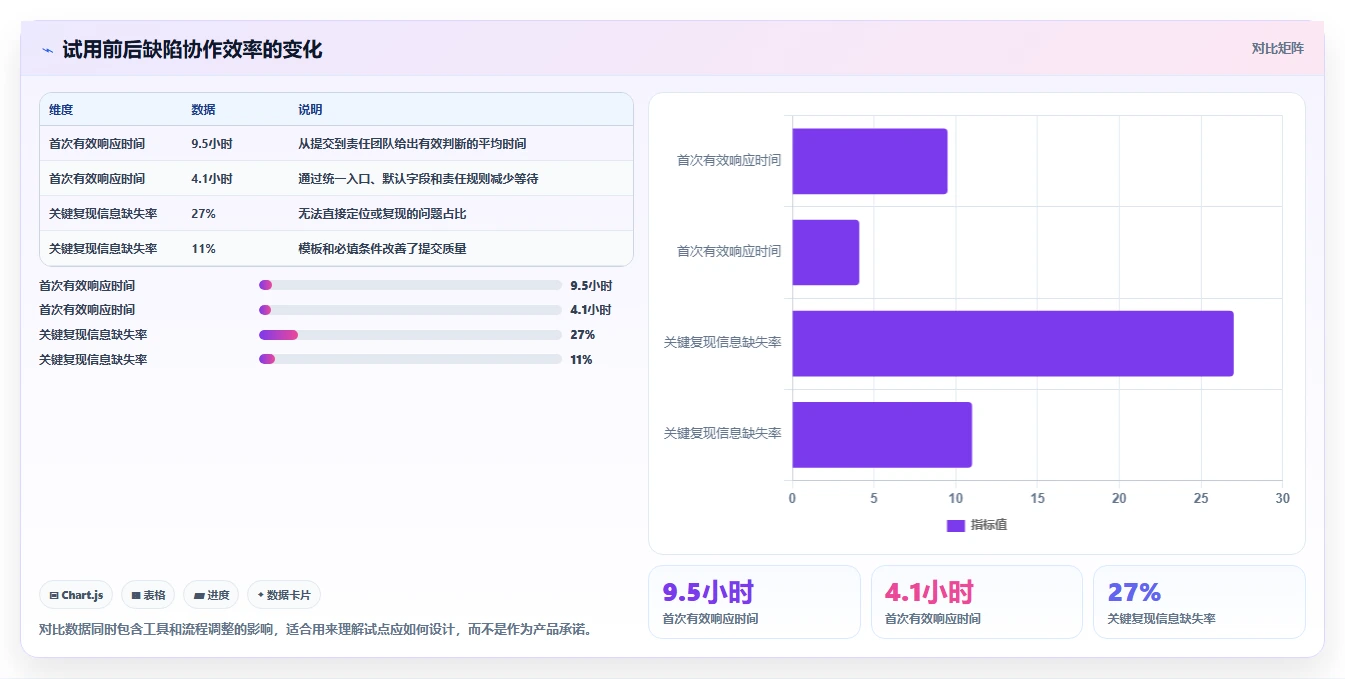Image resolution: width=1345 pixels, height=679 pixels.
Task: Click the progress bar labeled 4.1小时
Action: point(410,310)
